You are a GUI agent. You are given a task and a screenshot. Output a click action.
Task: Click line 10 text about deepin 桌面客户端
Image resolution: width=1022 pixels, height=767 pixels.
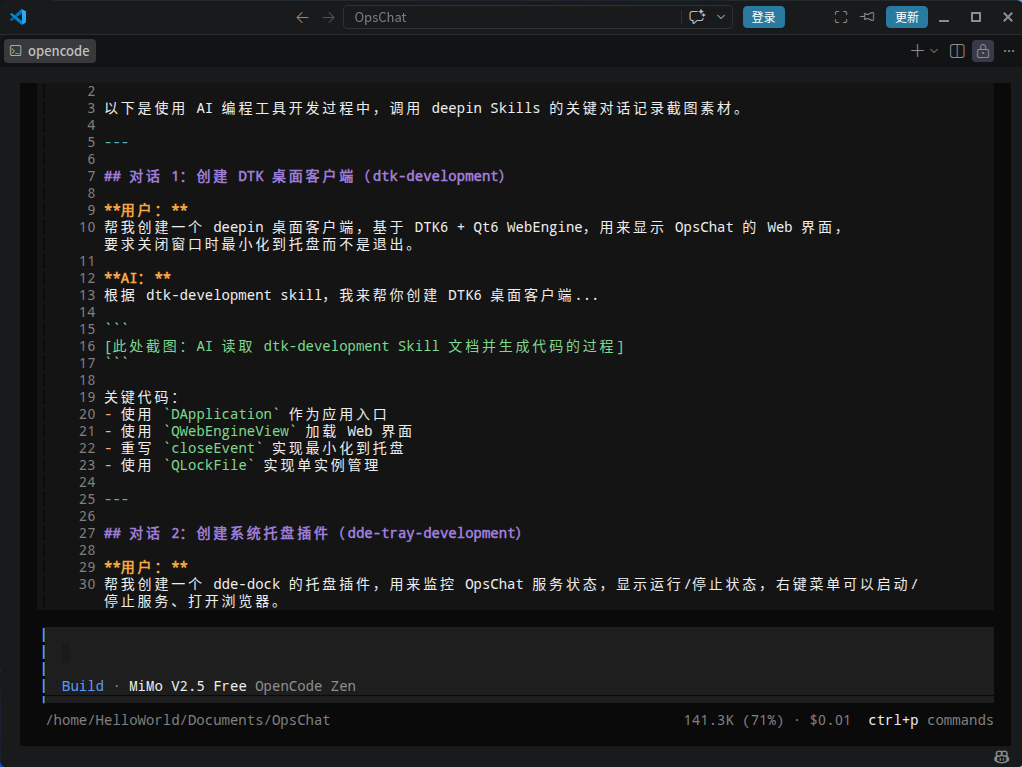click(474, 235)
